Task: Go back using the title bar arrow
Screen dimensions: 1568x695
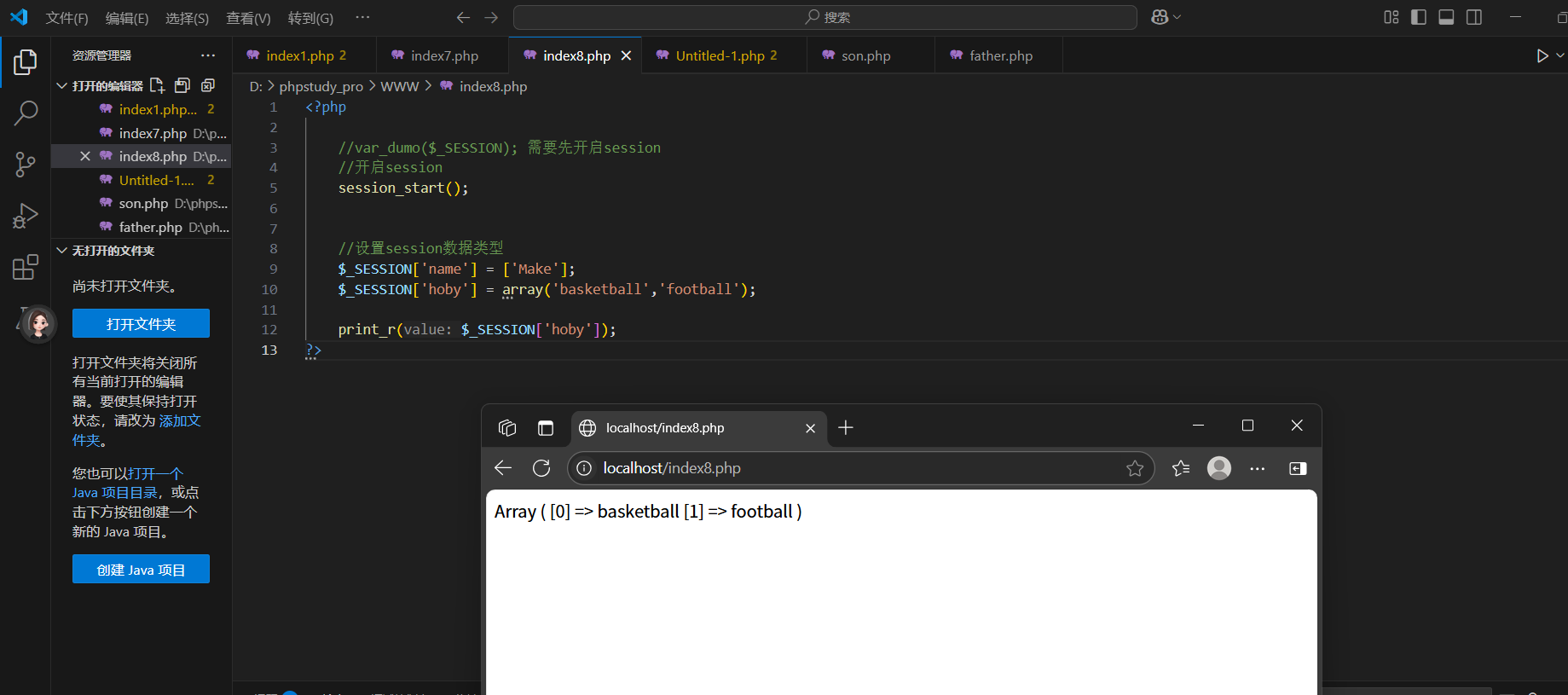Action: pyautogui.click(x=463, y=17)
